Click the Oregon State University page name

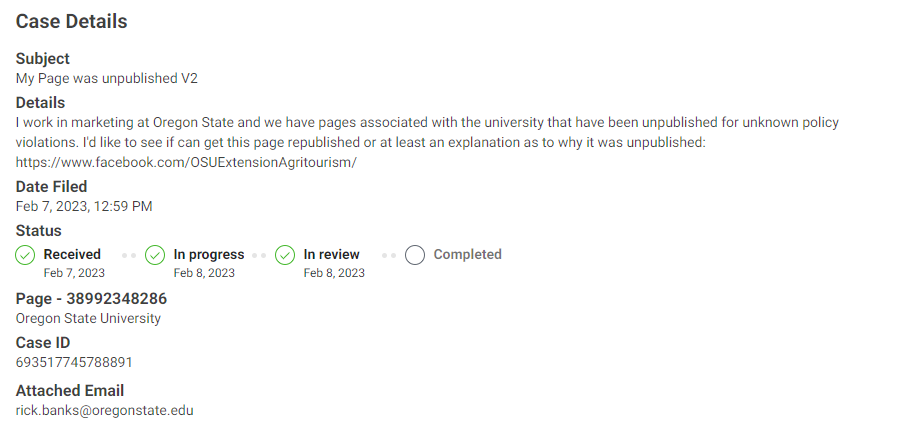click(88, 318)
